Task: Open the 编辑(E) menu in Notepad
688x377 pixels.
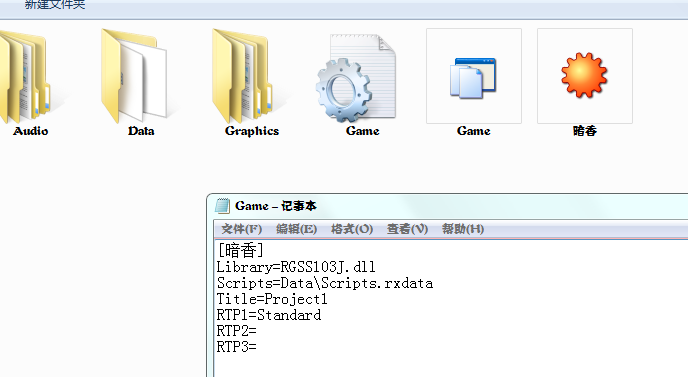Action: [x=296, y=229]
